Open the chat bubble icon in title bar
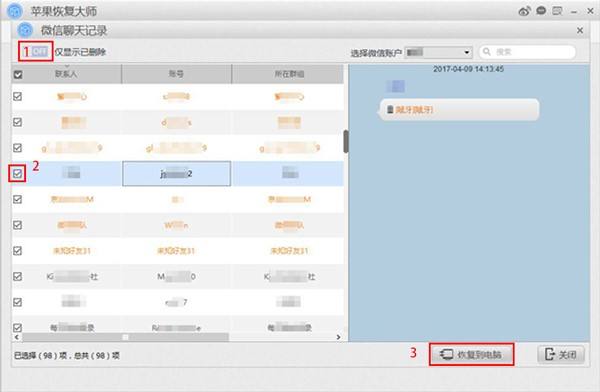Image resolution: width=600 pixels, height=392 pixels. click(541, 11)
